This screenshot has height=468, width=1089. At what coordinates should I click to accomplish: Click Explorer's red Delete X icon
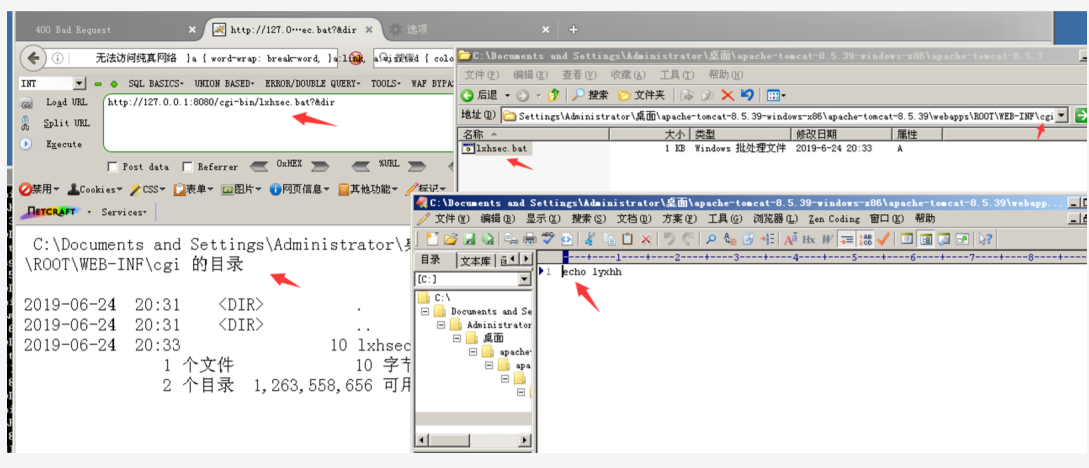click(727, 95)
